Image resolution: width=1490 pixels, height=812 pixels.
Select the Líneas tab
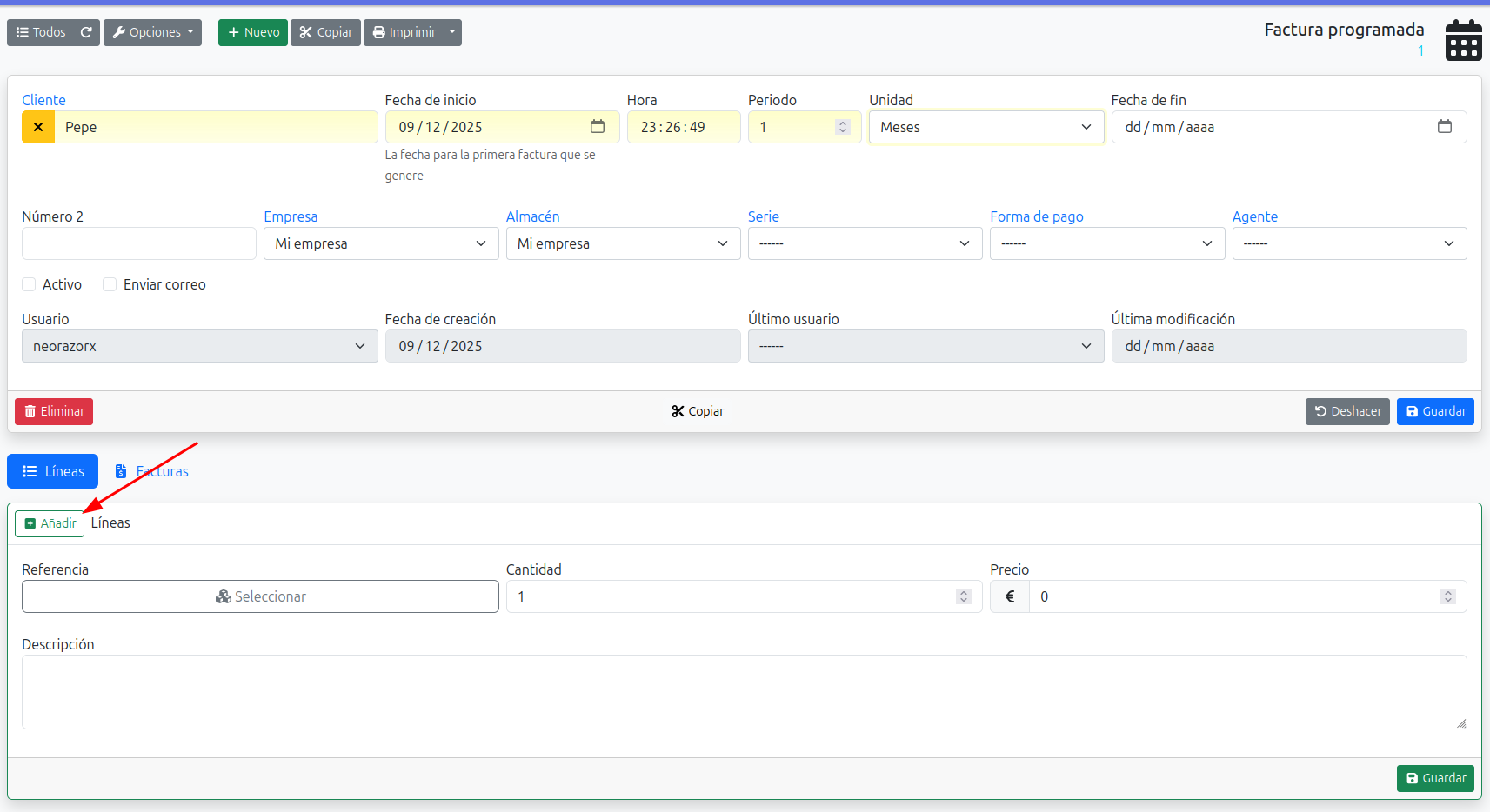click(x=53, y=471)
